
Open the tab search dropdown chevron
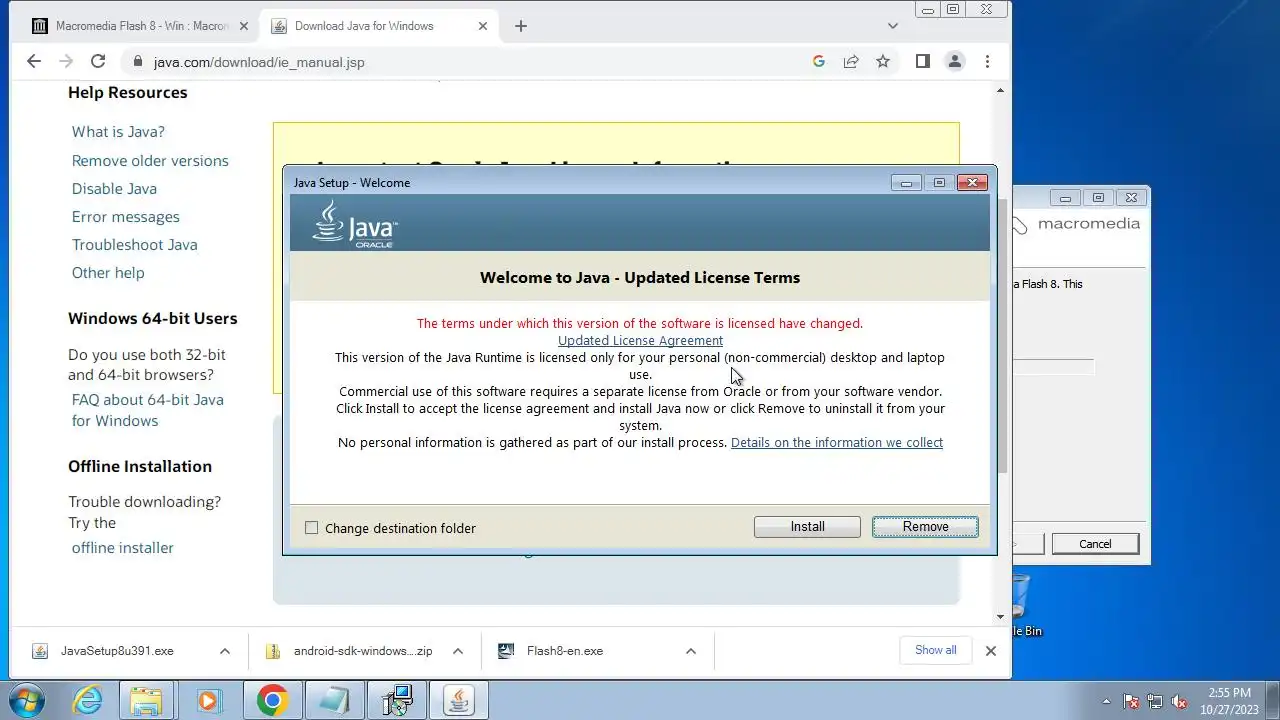[893, 26]
